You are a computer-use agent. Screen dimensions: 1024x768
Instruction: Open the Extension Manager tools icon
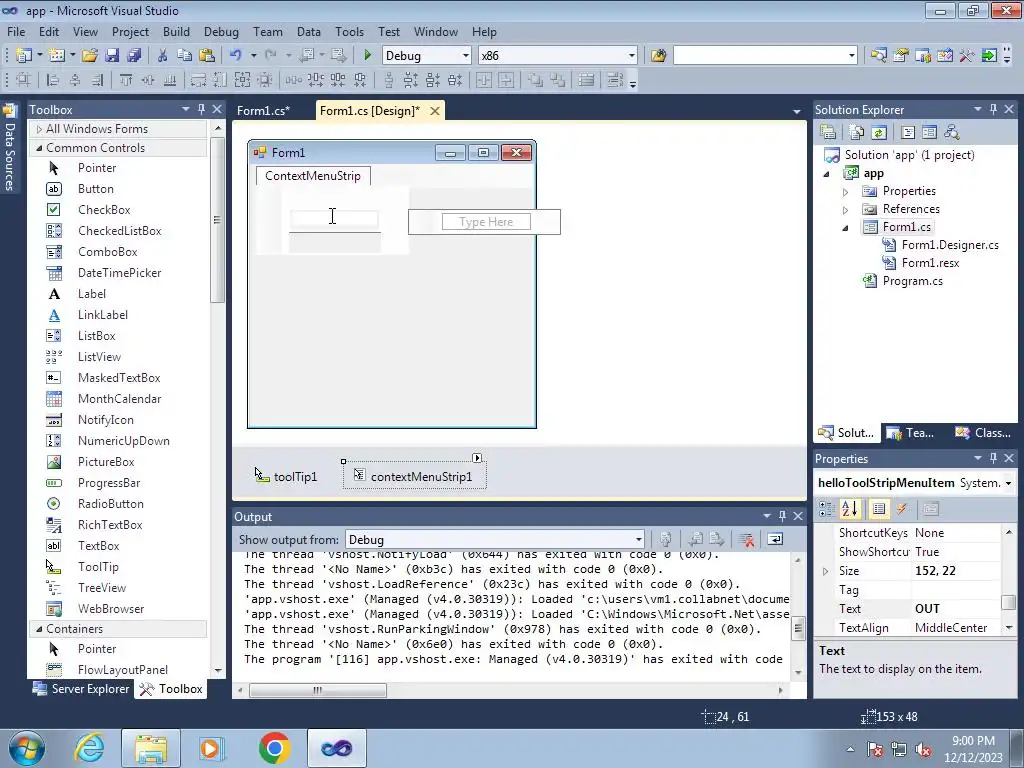pos(967,56)
